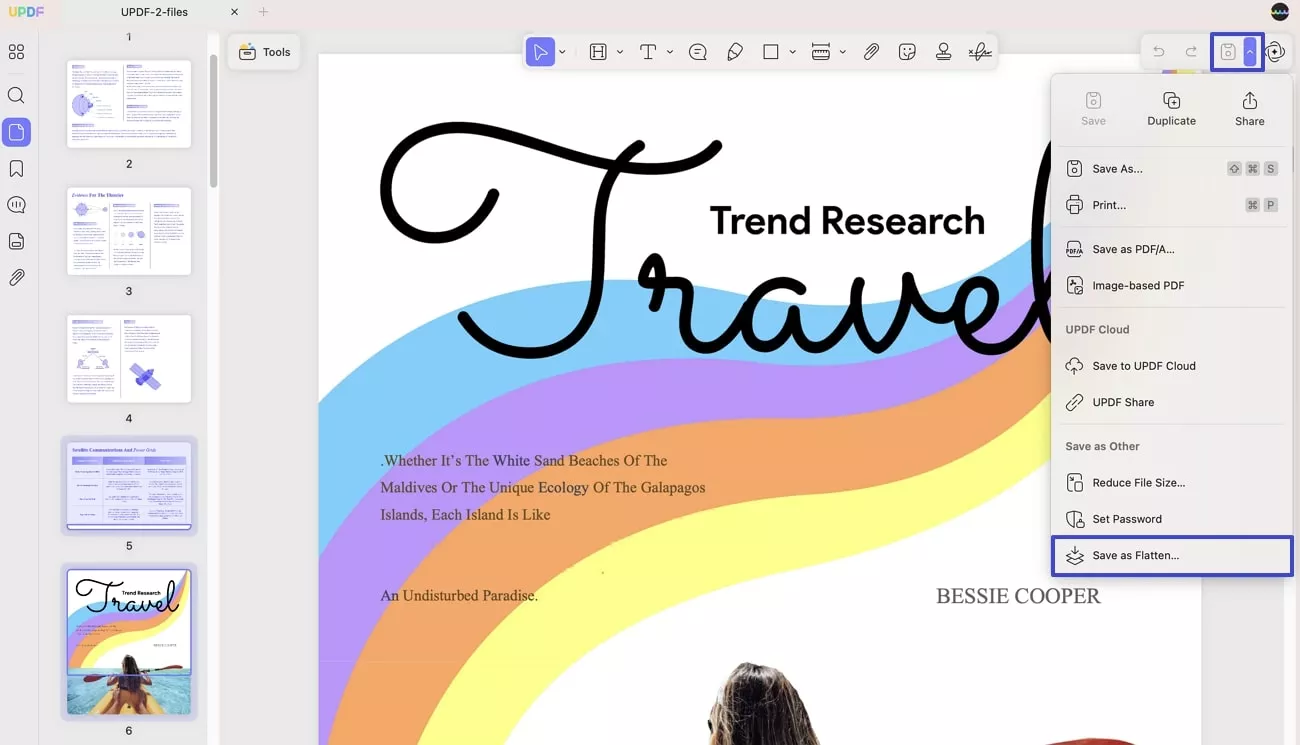Expand the cursor tool dropdown arrow

562,52
